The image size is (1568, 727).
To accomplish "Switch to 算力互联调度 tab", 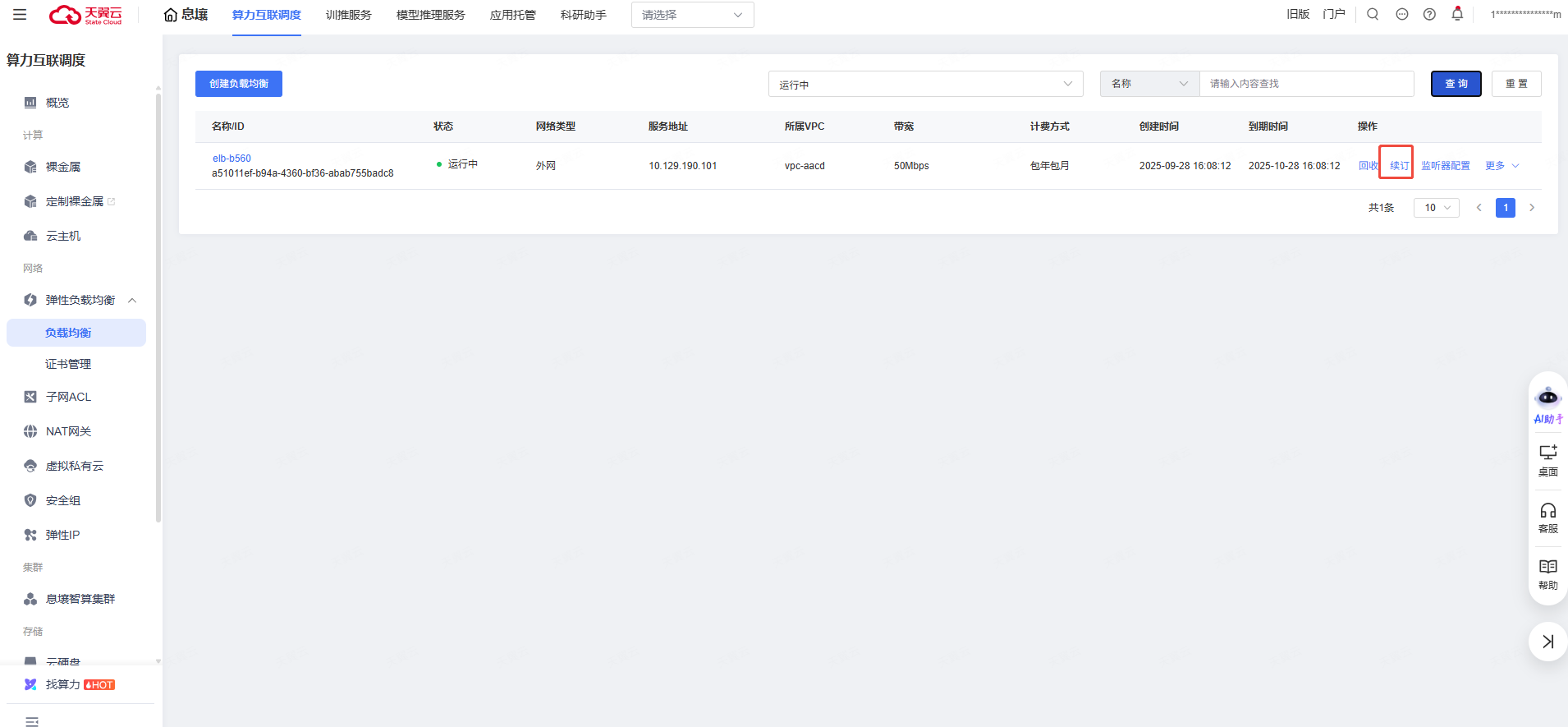I will tap(267, 15).
